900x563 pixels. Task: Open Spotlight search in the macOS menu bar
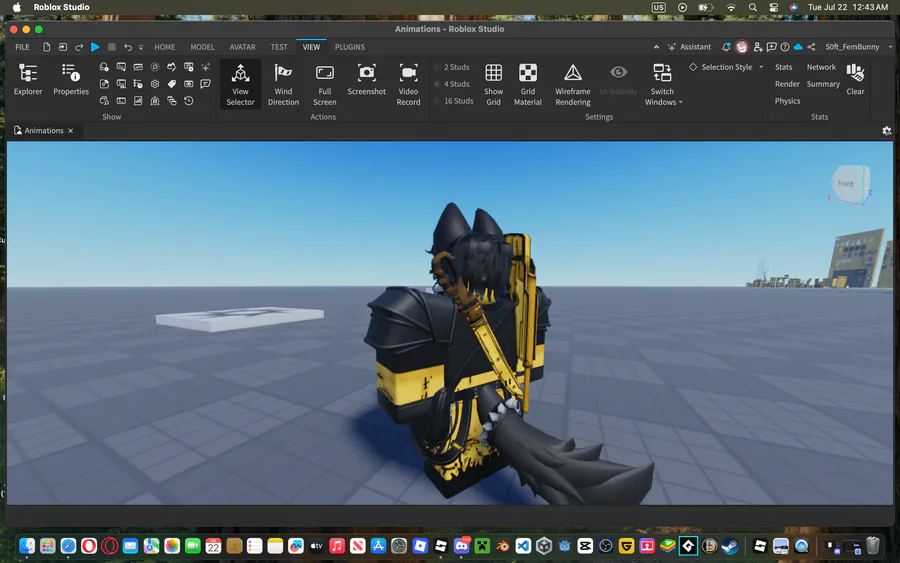click(752, 7)
